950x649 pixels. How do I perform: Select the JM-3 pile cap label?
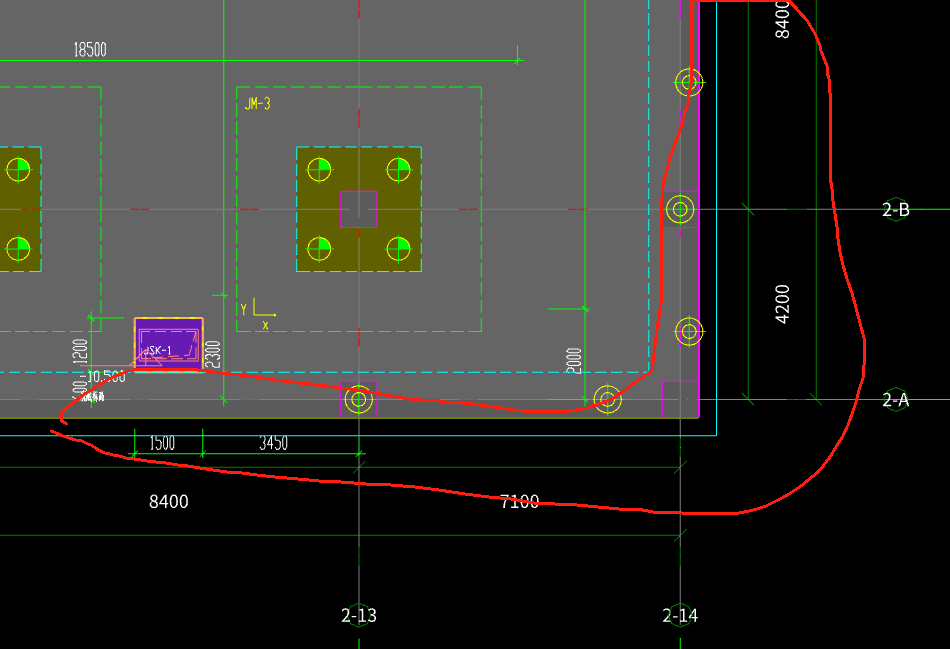[x=257, y=104]
